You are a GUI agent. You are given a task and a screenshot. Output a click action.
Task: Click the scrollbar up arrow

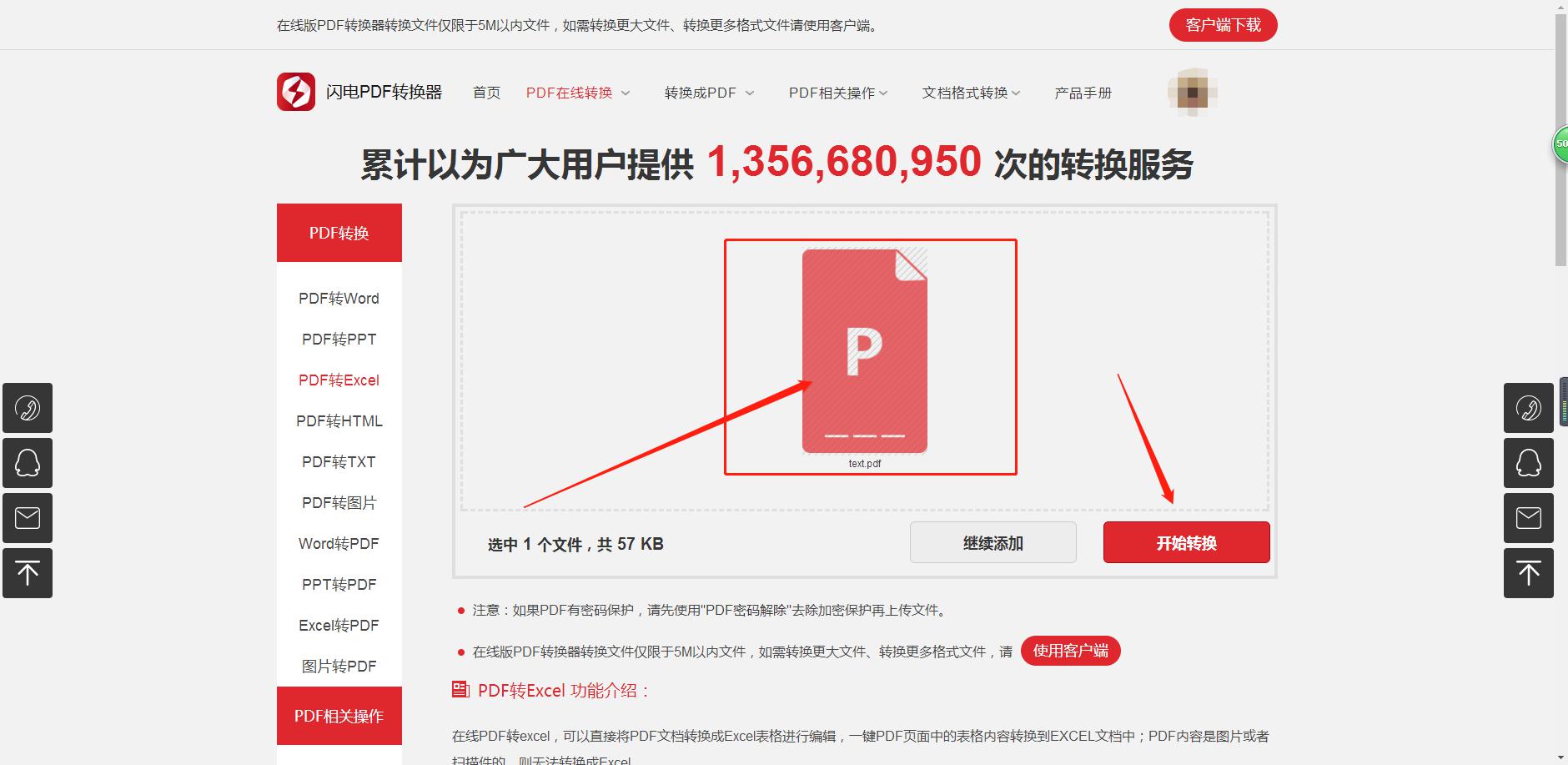coord(1560,7)
